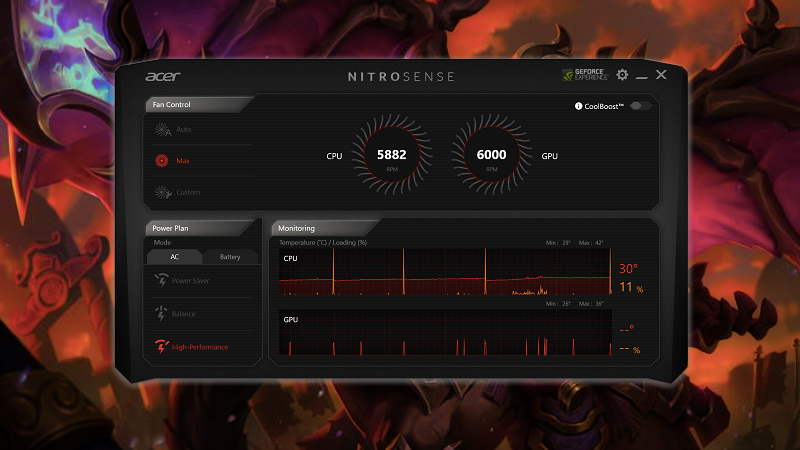800x450 pixels.
Task: Click the Acer logo
Action: pos(162,76)
